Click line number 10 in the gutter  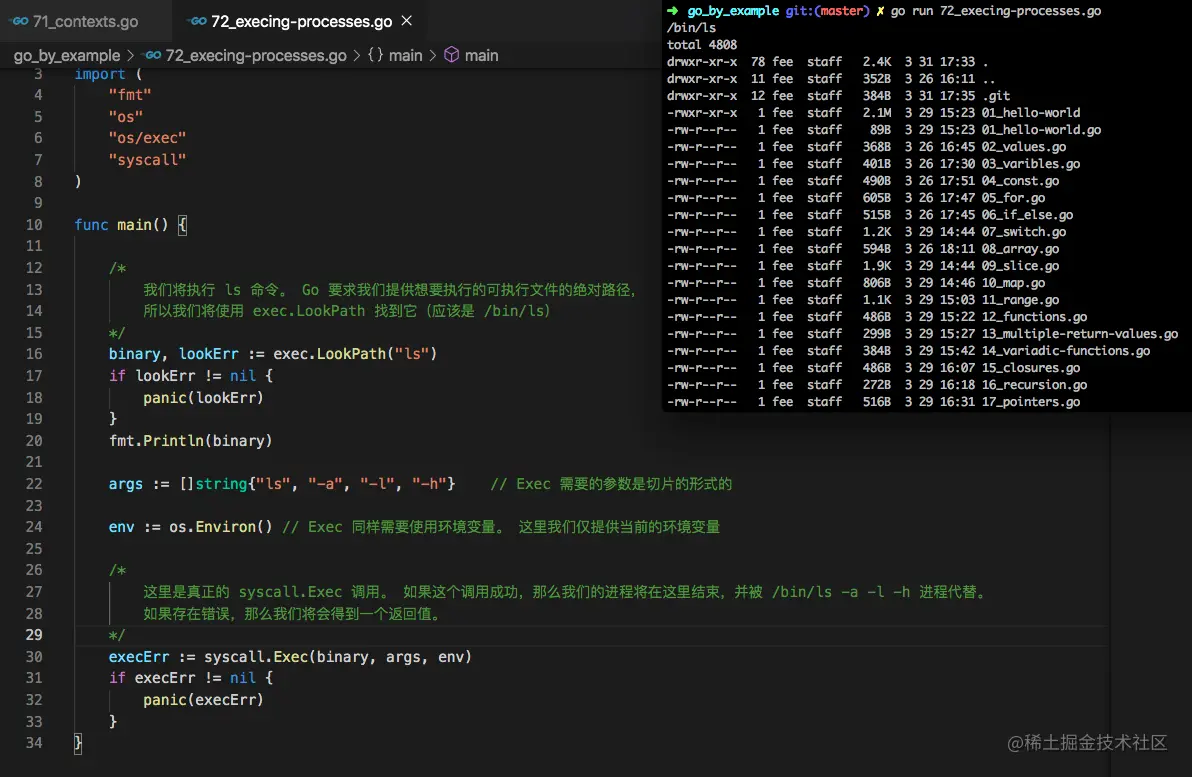tap(34, 225)
